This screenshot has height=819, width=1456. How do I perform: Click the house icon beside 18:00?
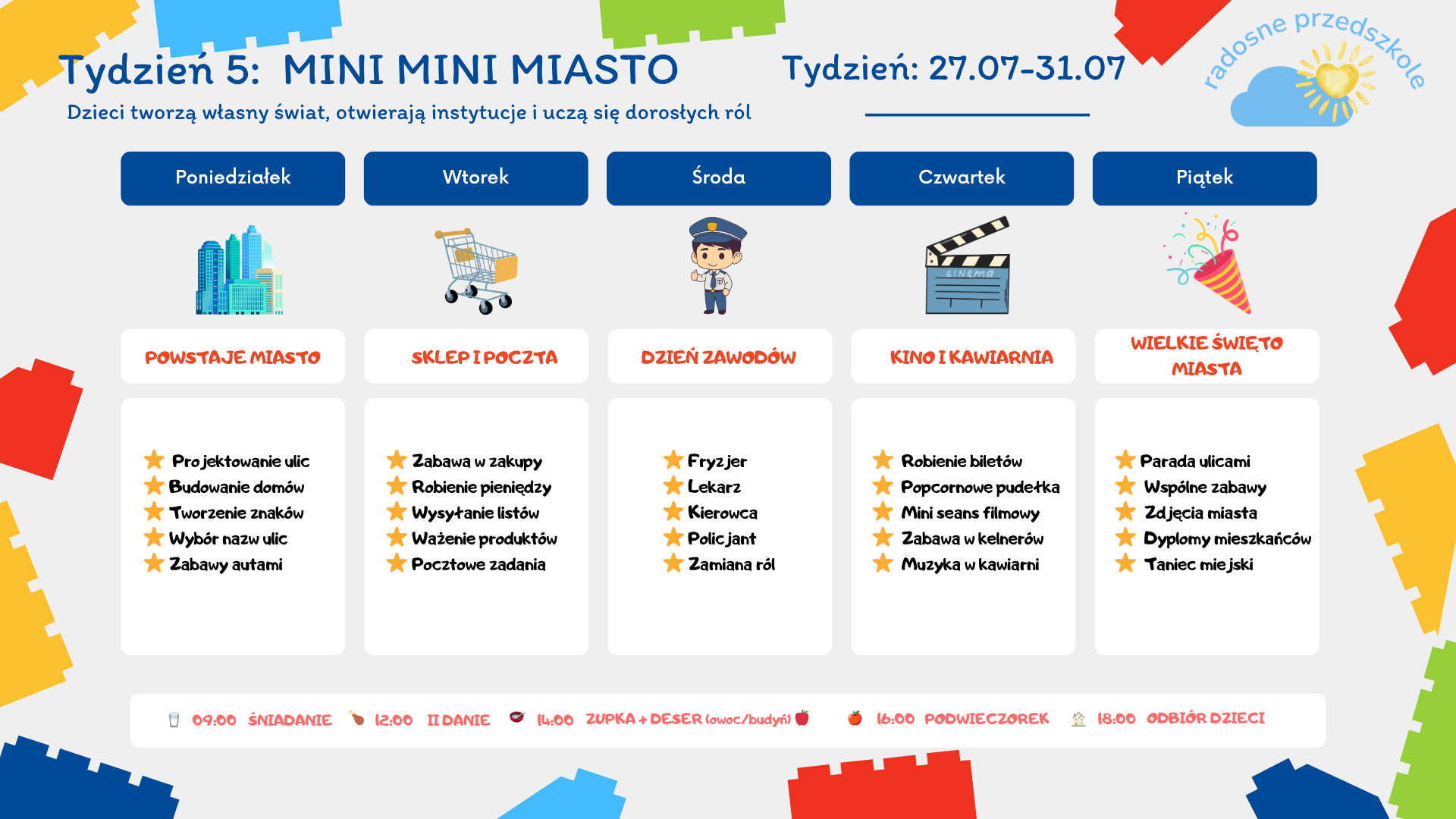click(1078, 718)
